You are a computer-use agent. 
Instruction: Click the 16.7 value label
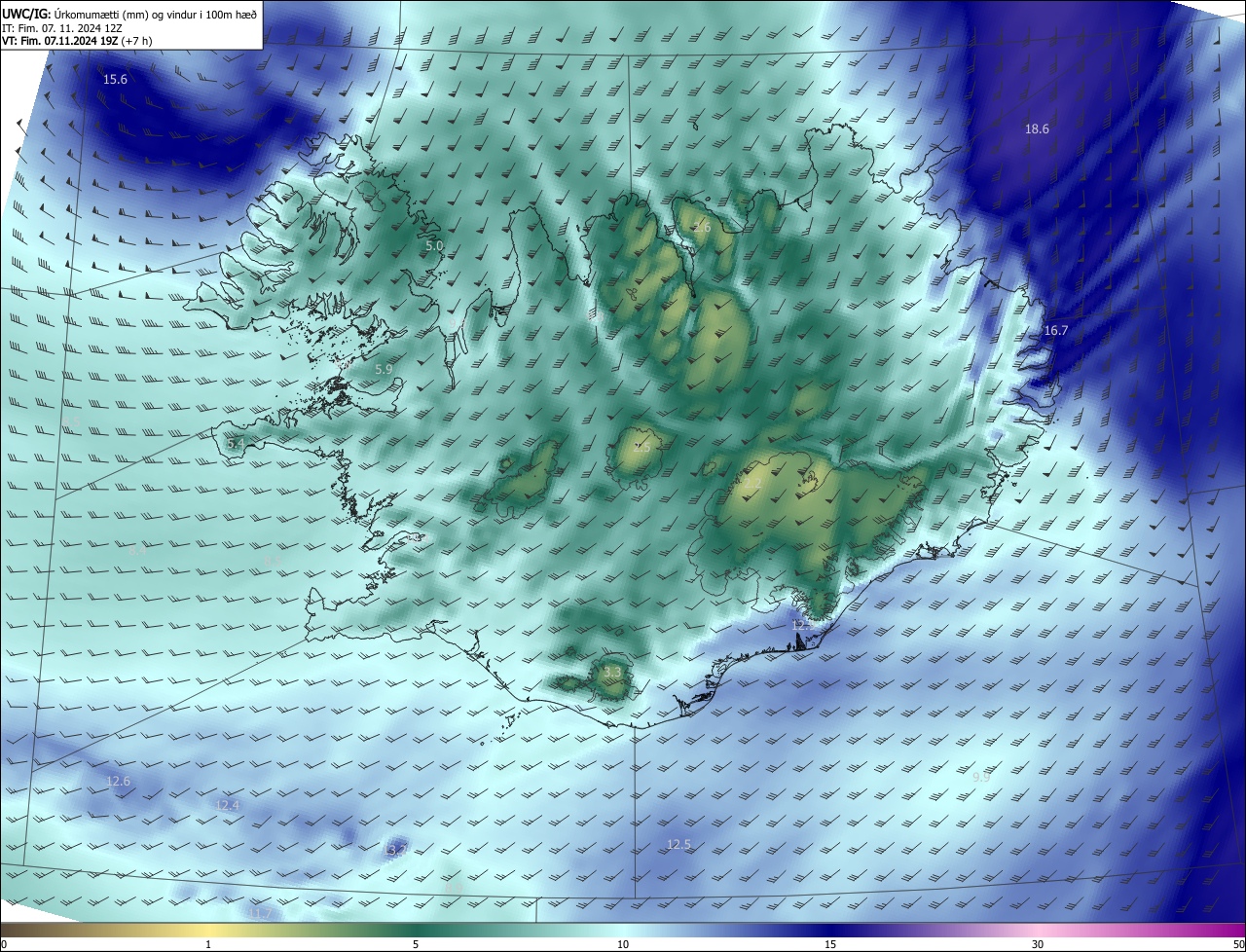(1056, 331)
